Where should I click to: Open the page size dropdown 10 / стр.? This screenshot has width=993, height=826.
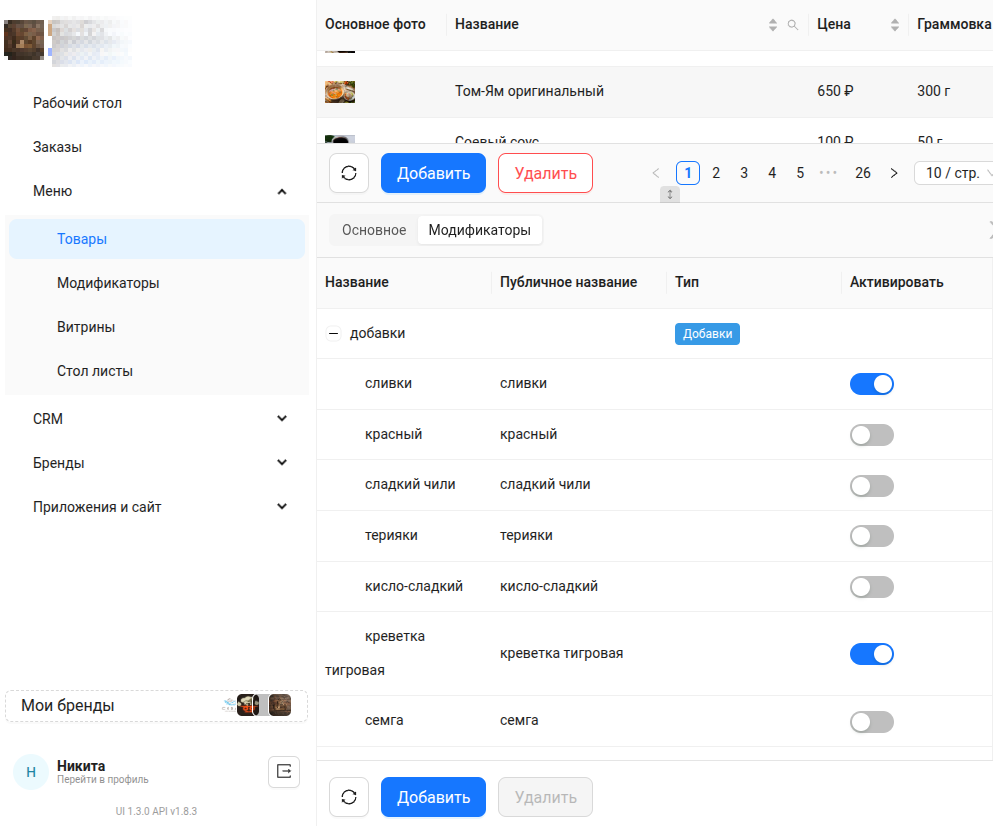tap(954, 173)
